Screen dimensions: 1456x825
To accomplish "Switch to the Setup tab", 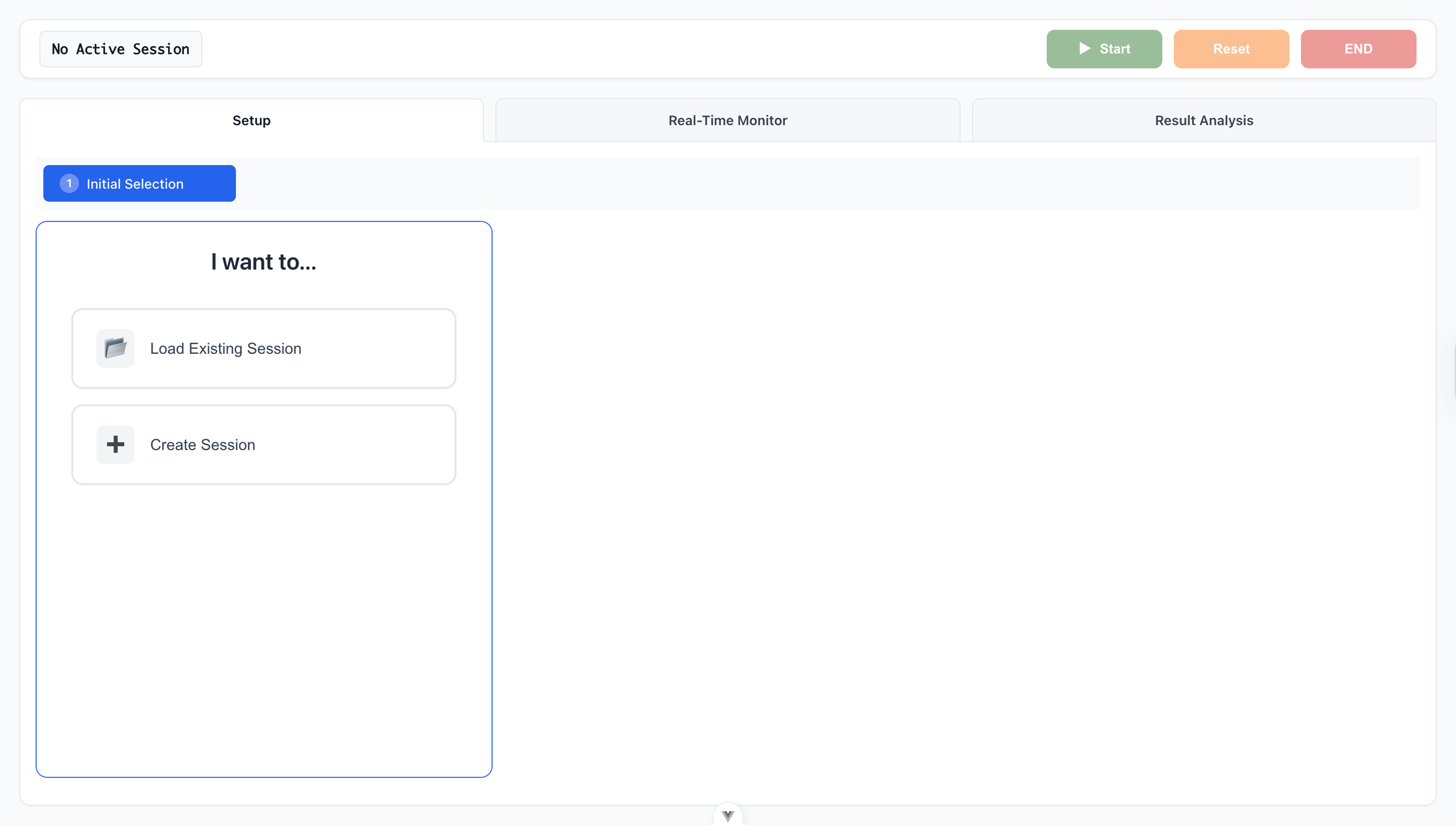I will pyautogui.click(x=252, y=121).
